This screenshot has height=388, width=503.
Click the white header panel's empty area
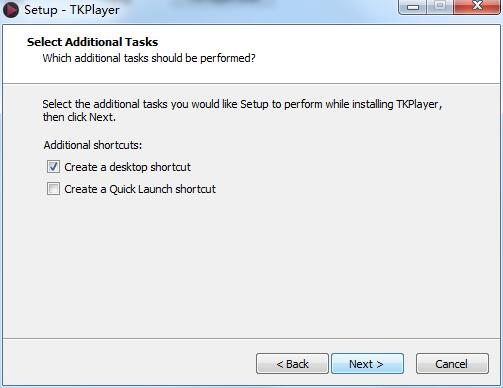click(x=377, y=53)
